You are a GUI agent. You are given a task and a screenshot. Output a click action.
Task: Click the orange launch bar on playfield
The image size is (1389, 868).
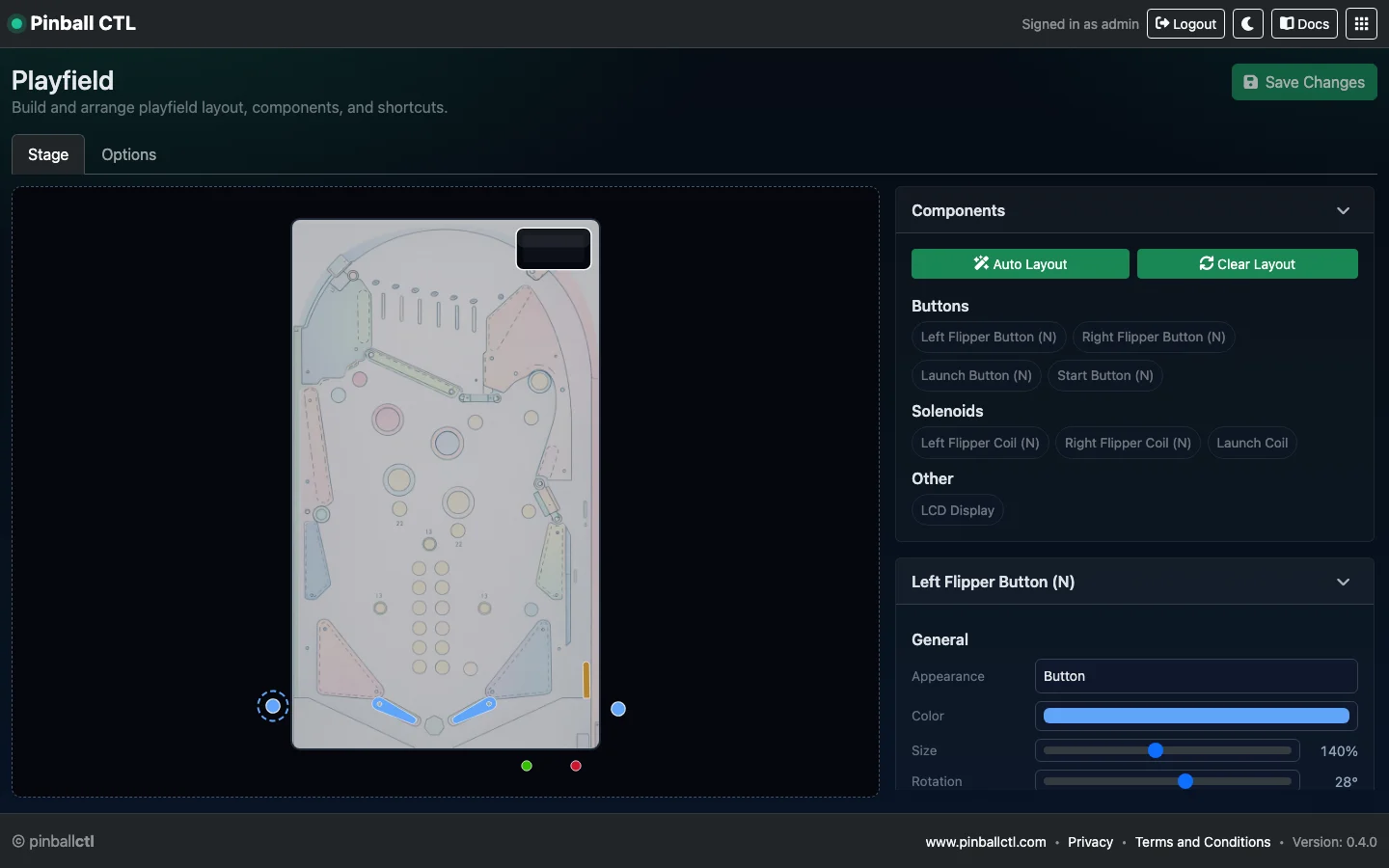[586, 680]
